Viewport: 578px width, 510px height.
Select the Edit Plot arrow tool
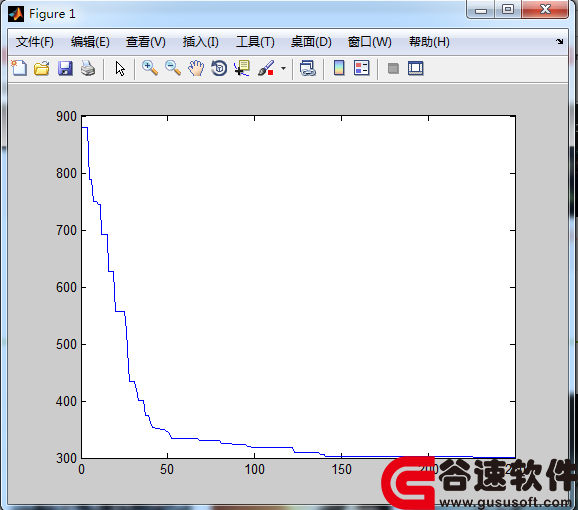point(120,69)
